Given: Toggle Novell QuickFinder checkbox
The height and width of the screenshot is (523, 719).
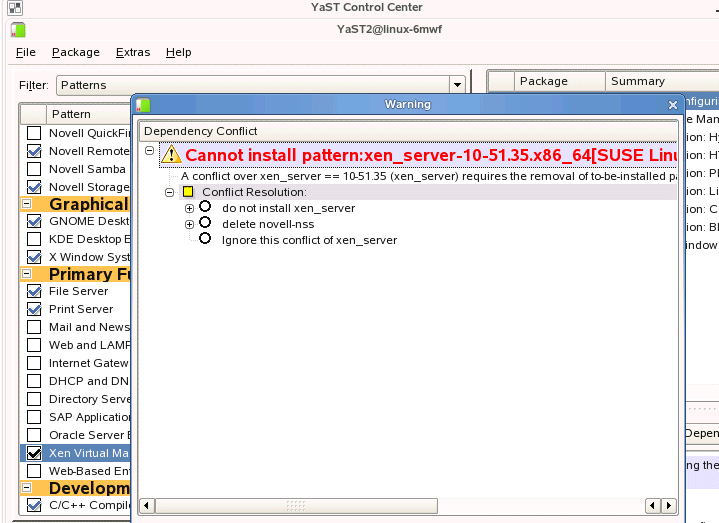Looking at the screenshot, I should pos(34,133).
